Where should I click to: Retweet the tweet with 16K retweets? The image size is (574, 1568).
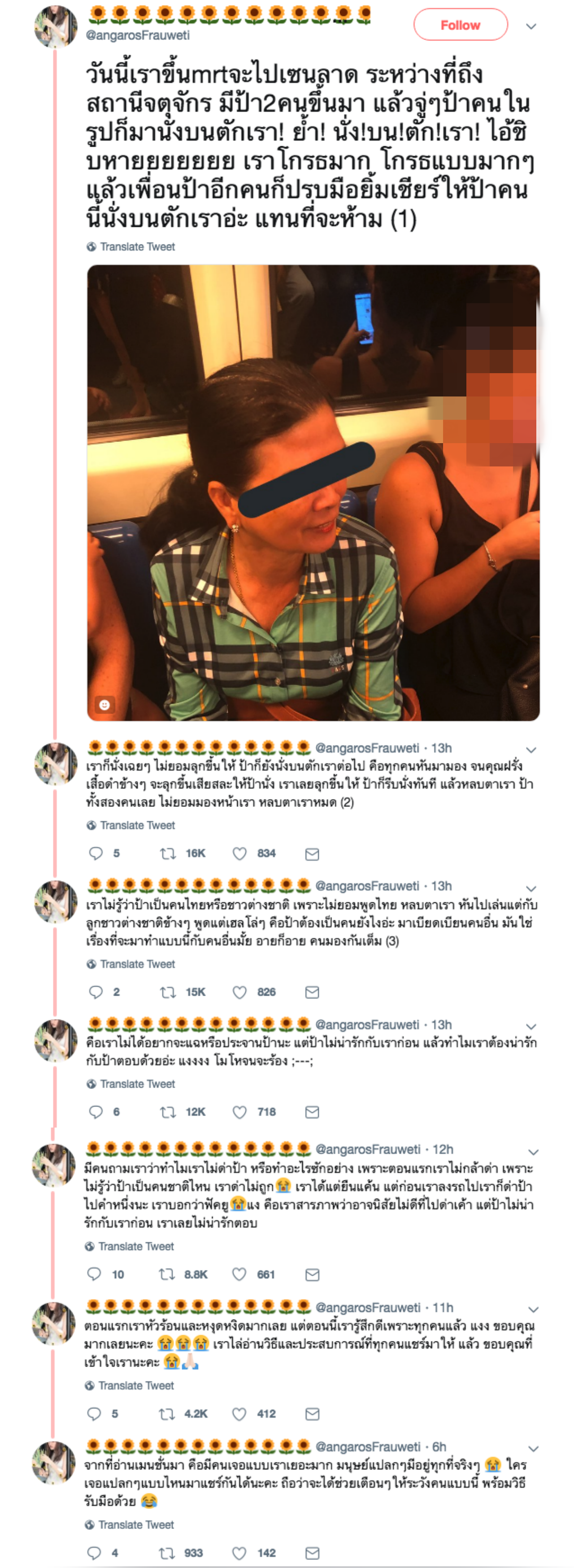coord(167,854)
